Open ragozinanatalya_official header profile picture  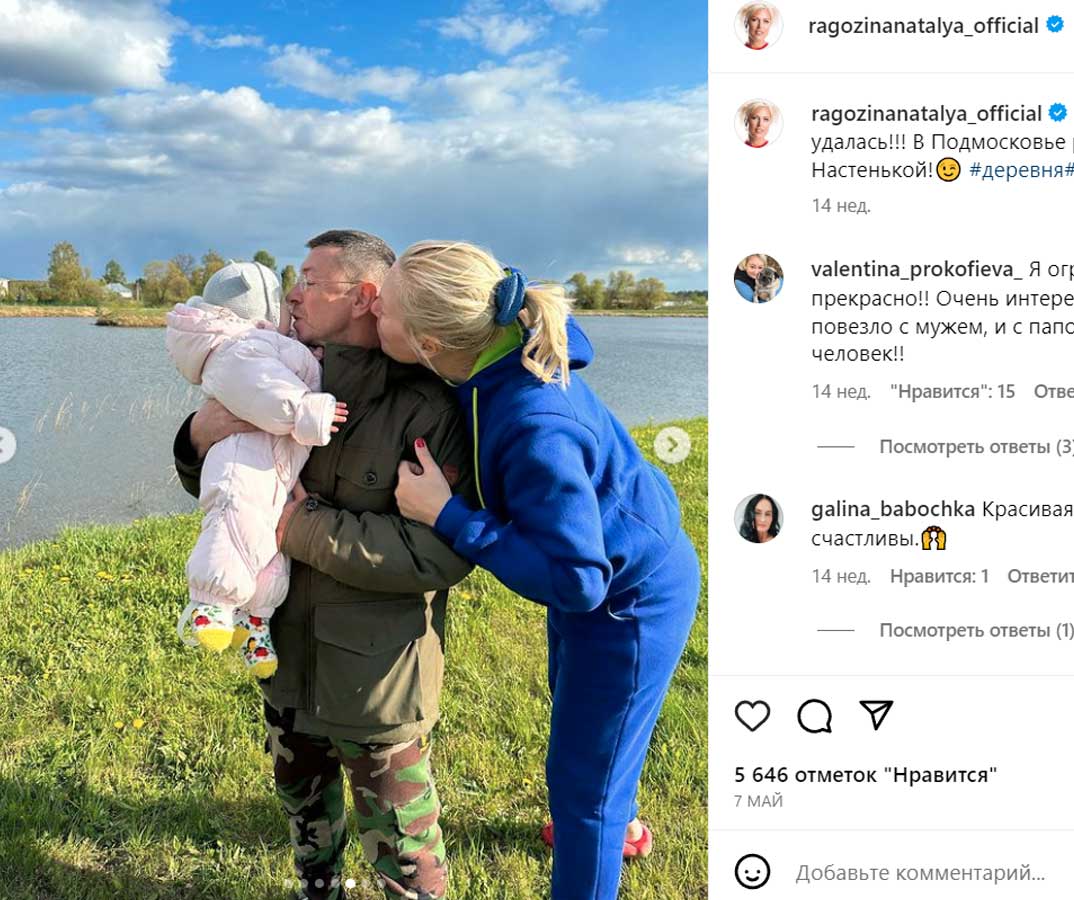[x=758, y=25]
